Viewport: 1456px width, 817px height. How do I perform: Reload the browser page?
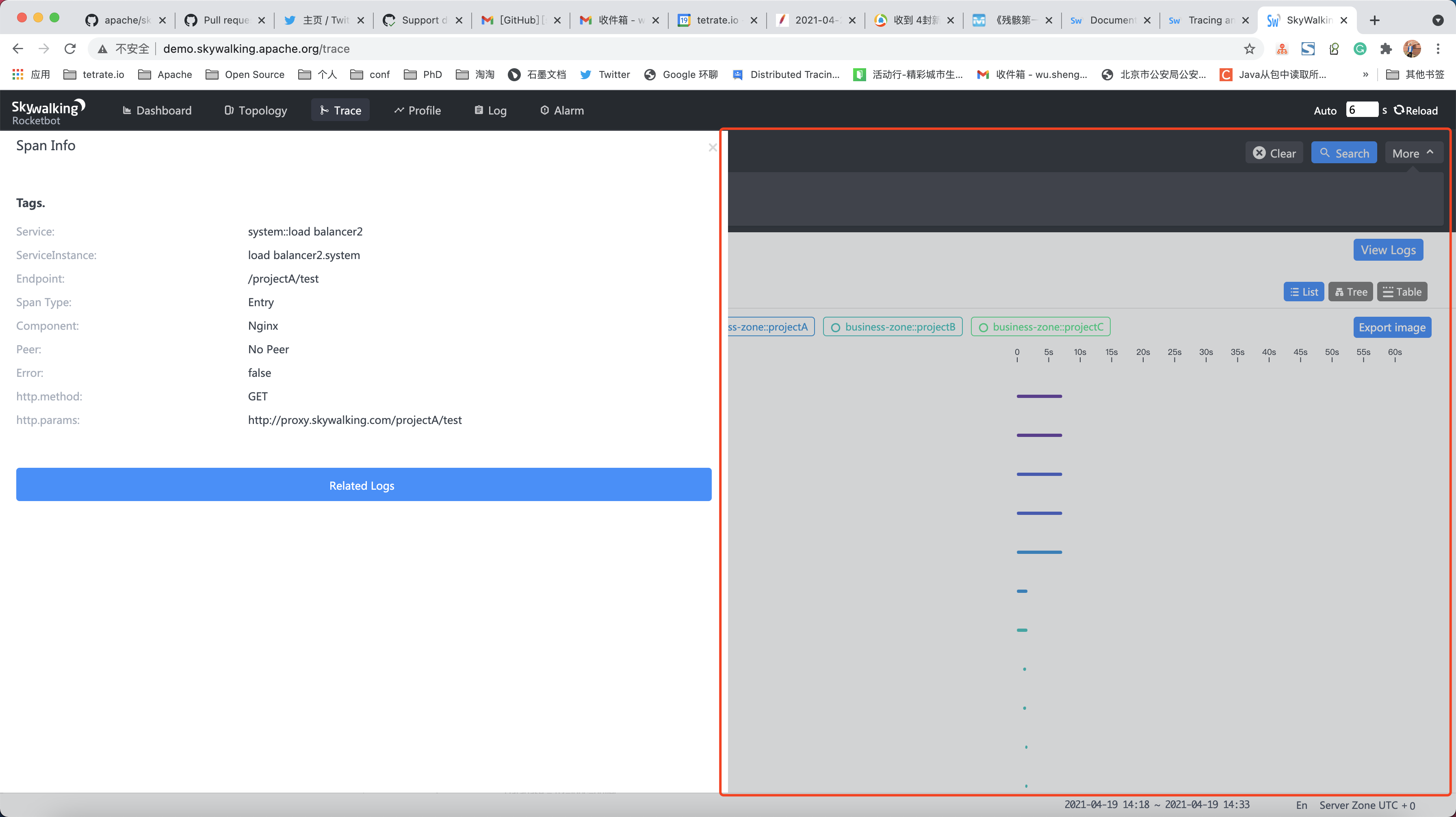70,49
